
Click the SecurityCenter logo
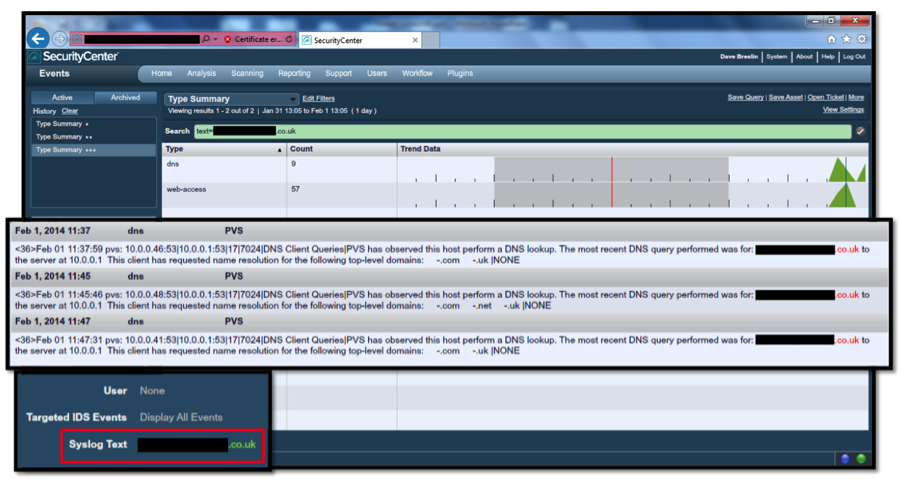coord(73,56)
